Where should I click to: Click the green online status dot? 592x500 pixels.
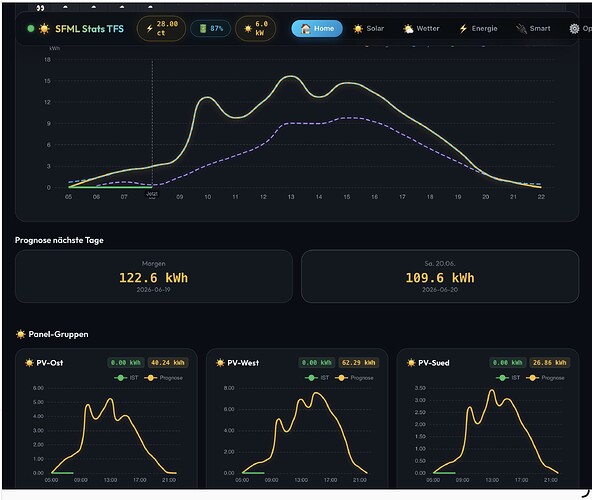click(x=31, y=29)
